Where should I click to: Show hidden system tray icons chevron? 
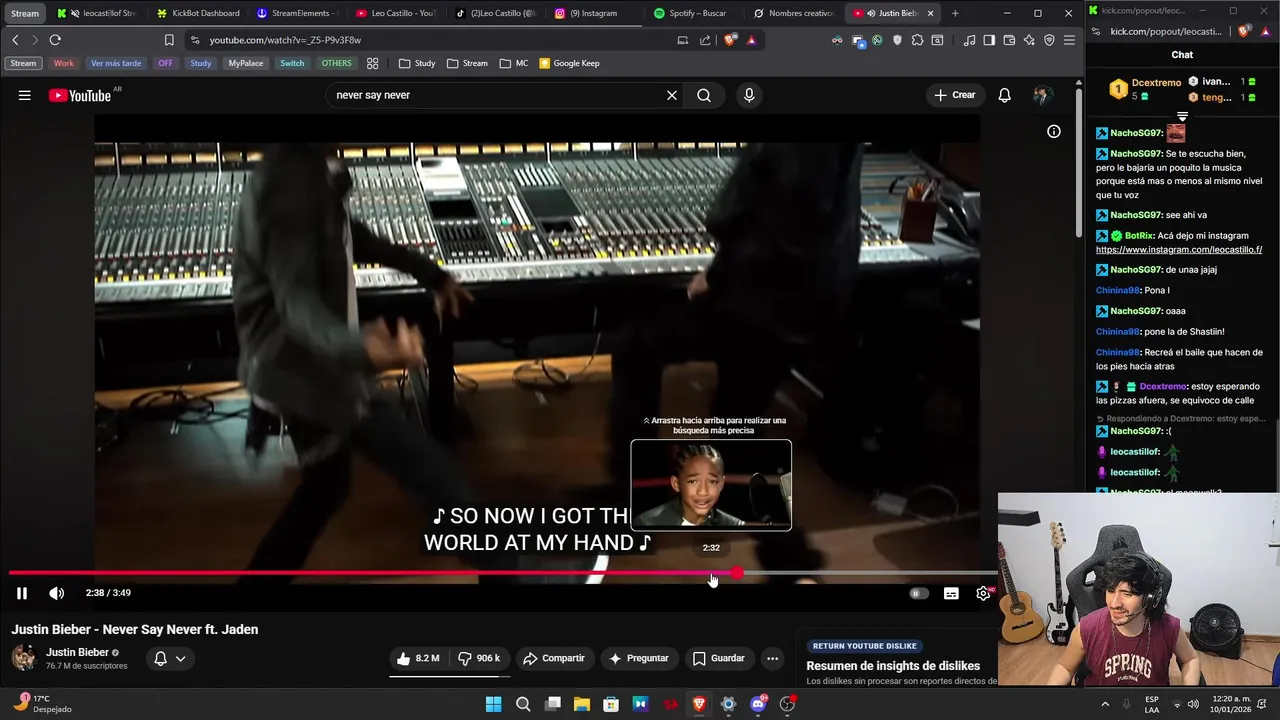pyautogui.click(x=1105, y=704)
